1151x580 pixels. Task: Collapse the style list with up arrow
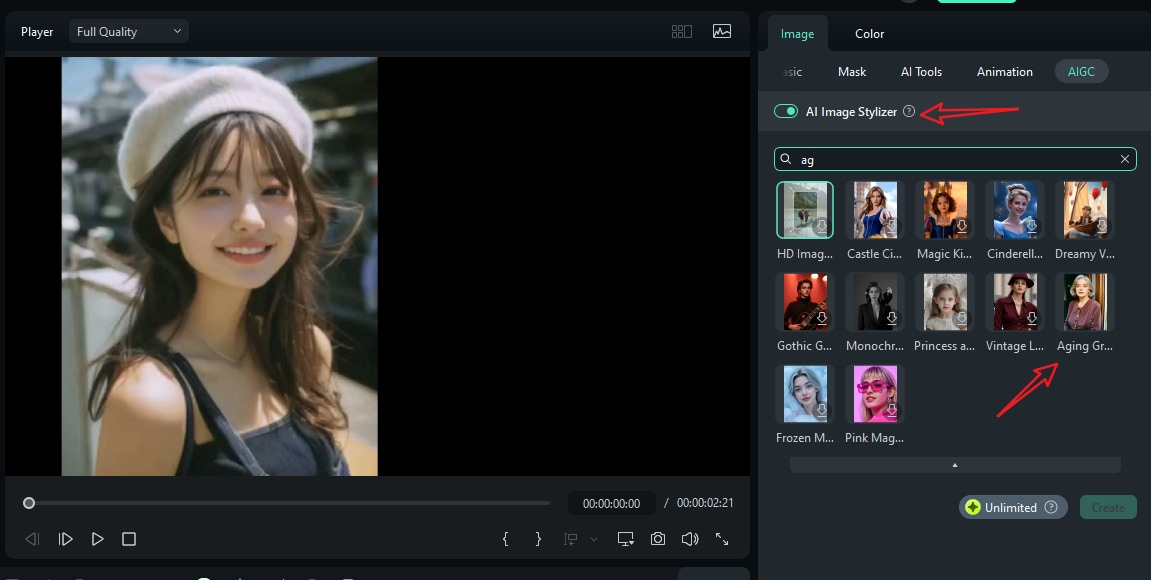955,465
